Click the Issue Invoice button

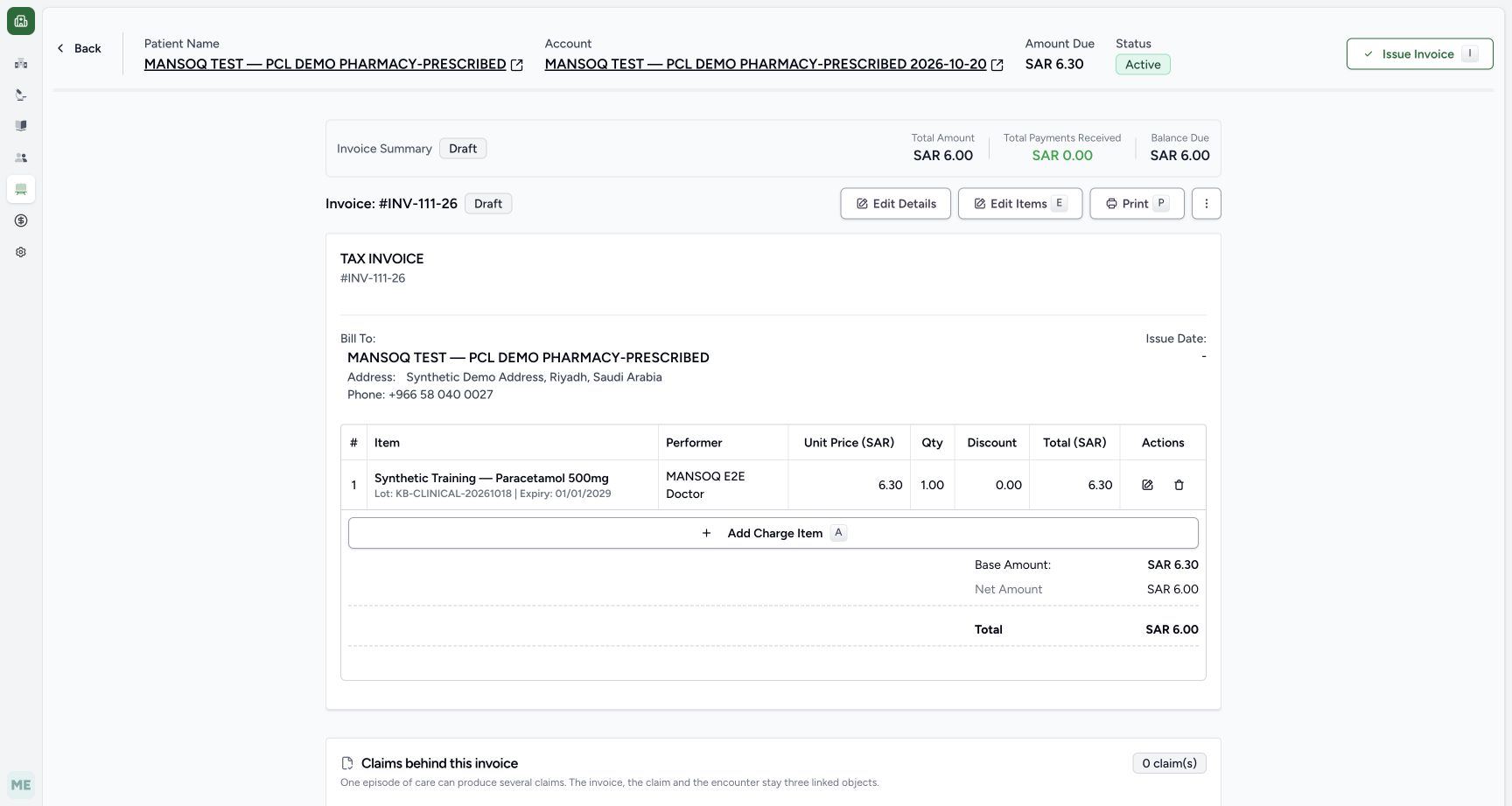pos(1419,54)
